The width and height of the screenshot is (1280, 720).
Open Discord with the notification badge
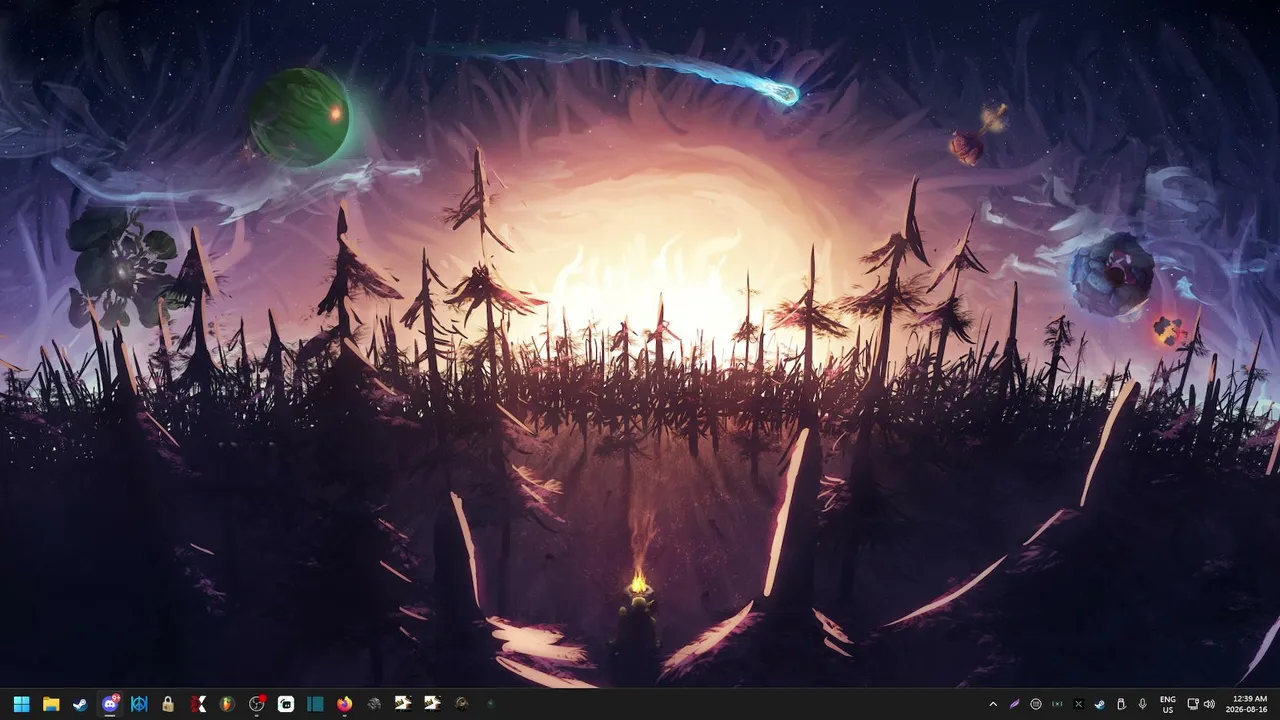(110, 704)
